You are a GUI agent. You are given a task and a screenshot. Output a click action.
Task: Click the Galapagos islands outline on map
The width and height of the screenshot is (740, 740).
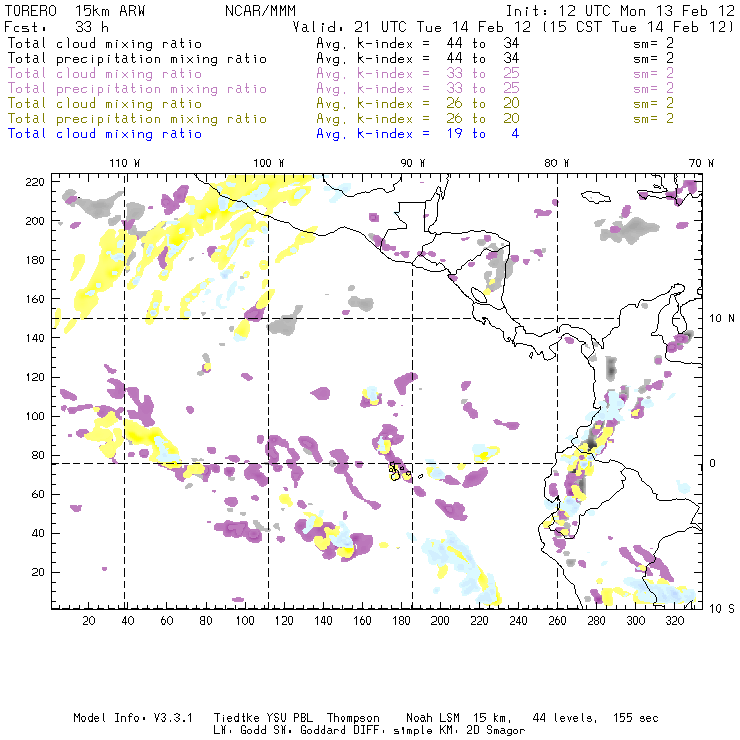[399, 471]
